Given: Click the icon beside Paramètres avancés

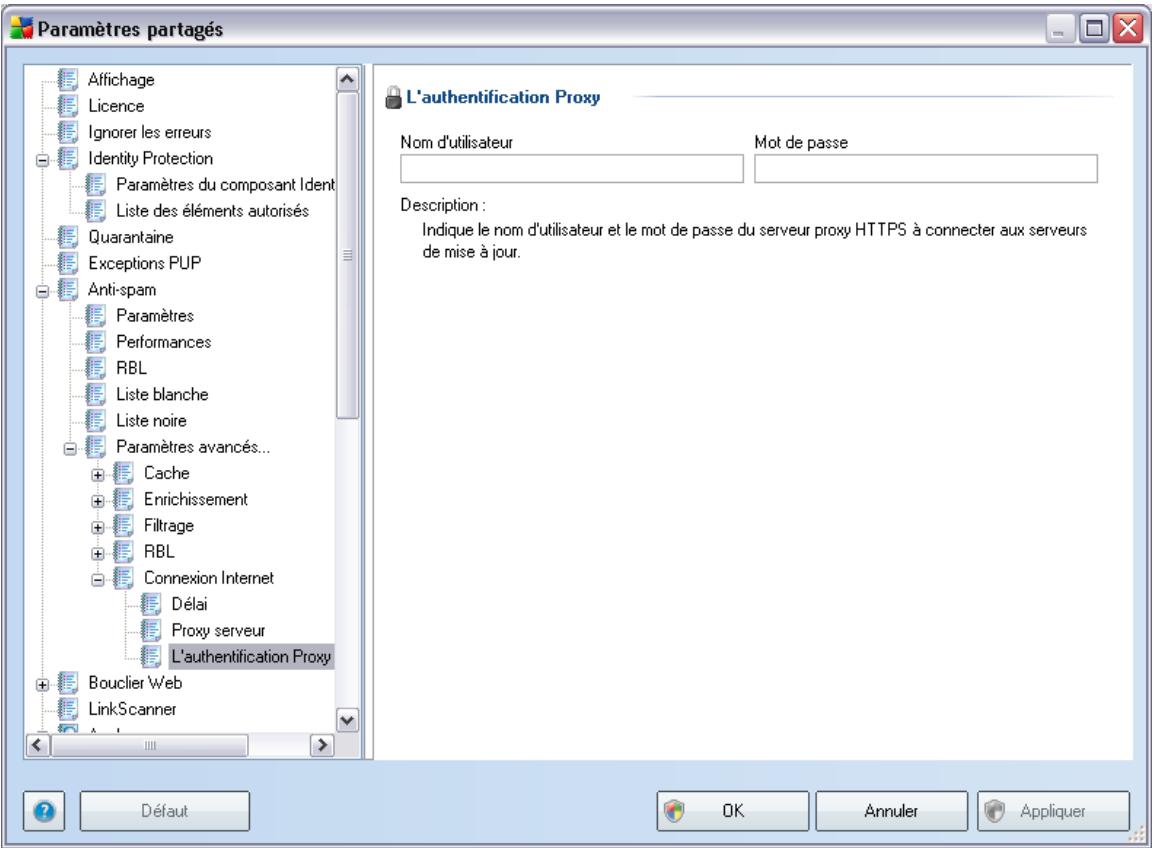Looking at the screenshot, I should pos(95,447).
